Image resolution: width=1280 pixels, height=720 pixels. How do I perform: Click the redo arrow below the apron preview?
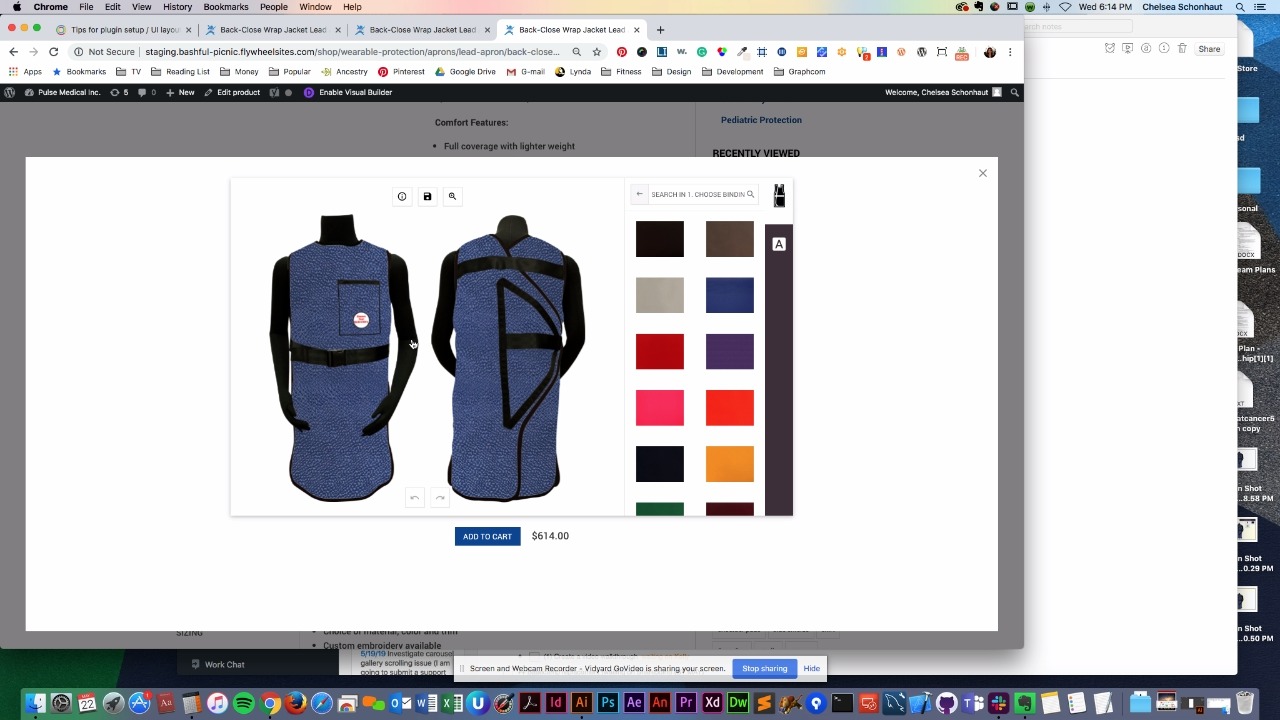(440, 498)
